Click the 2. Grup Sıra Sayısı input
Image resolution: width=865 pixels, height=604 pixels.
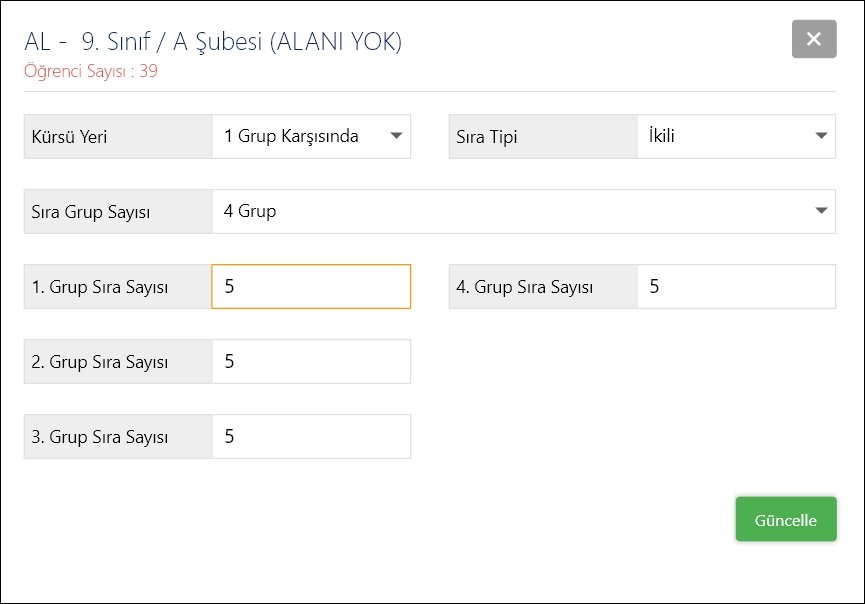click(311, 362)
